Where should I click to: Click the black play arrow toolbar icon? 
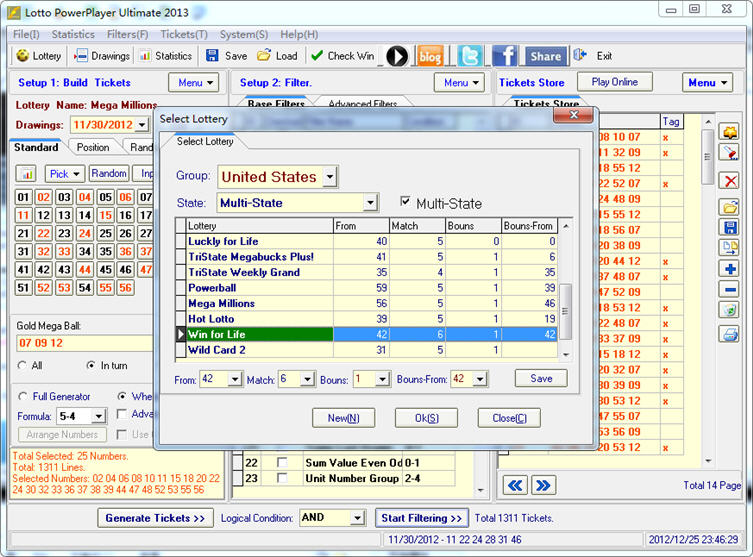(x=397, y=56)
